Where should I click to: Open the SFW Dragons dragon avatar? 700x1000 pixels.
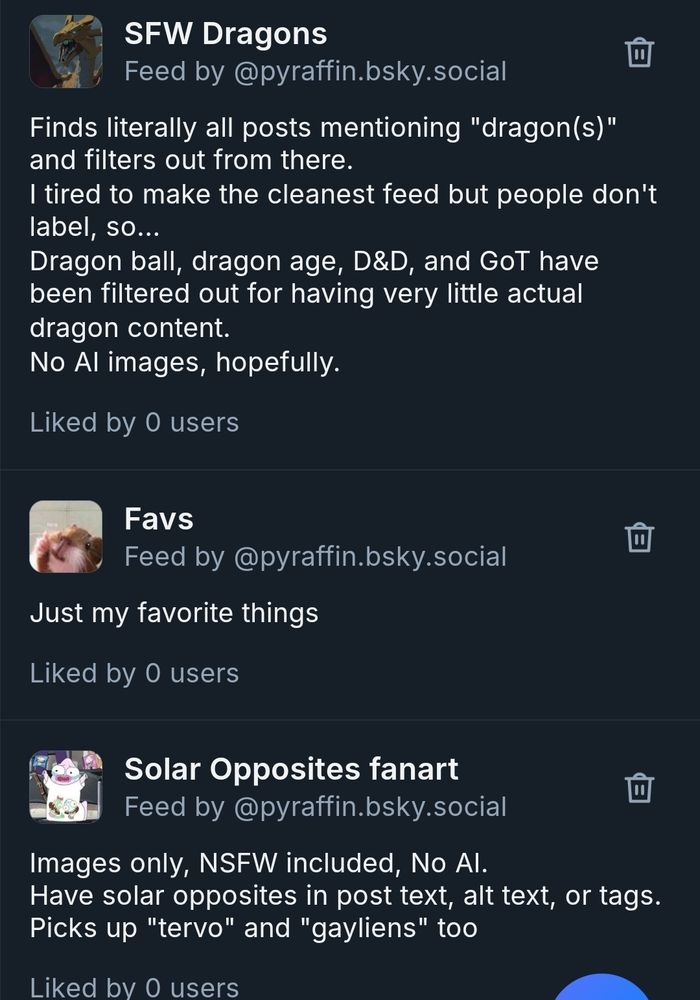(x=66, y=52)
